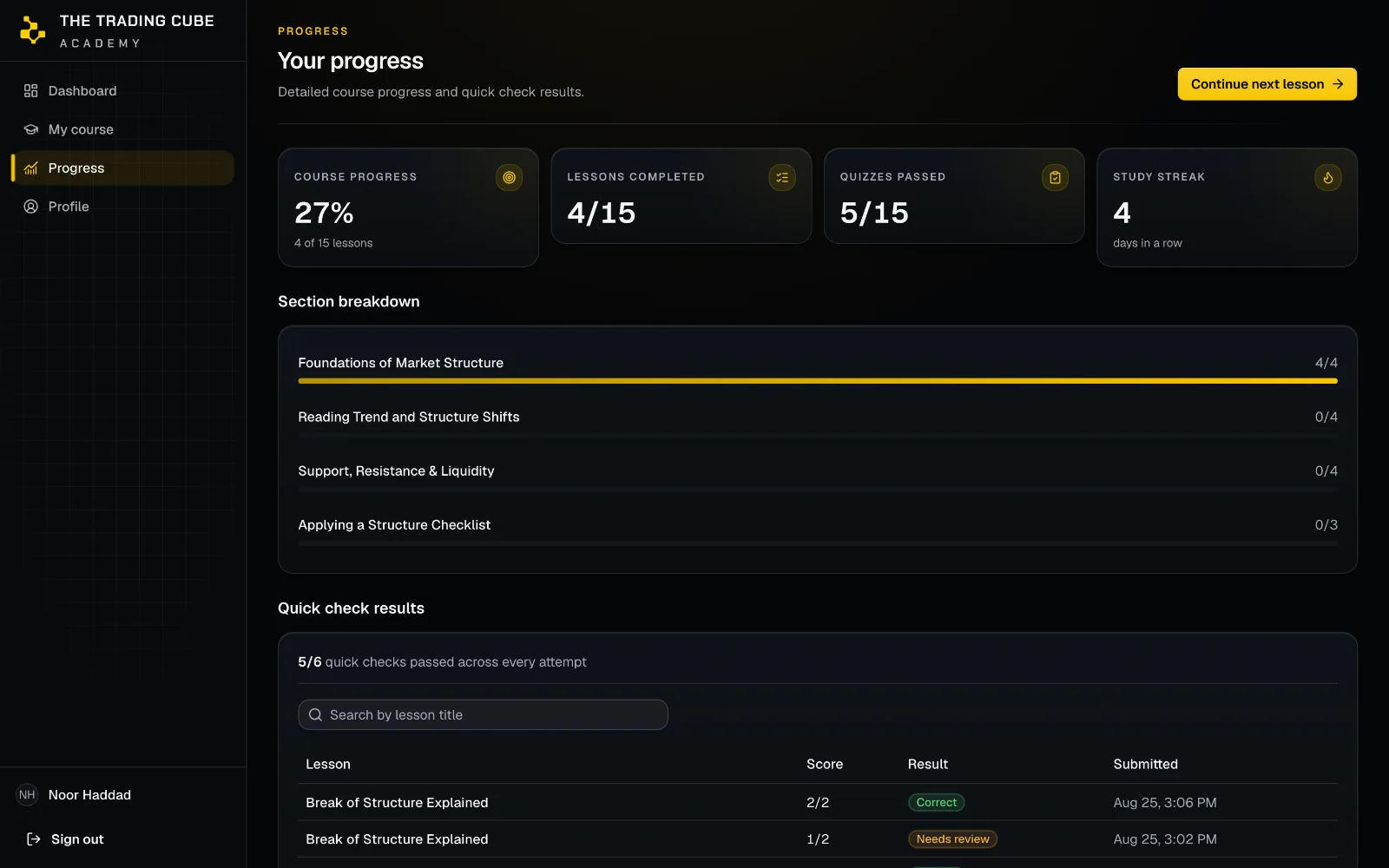1389x868 pixels.
Task: Click the 5/6 quick checks passed summary
Action: point(442,662)
